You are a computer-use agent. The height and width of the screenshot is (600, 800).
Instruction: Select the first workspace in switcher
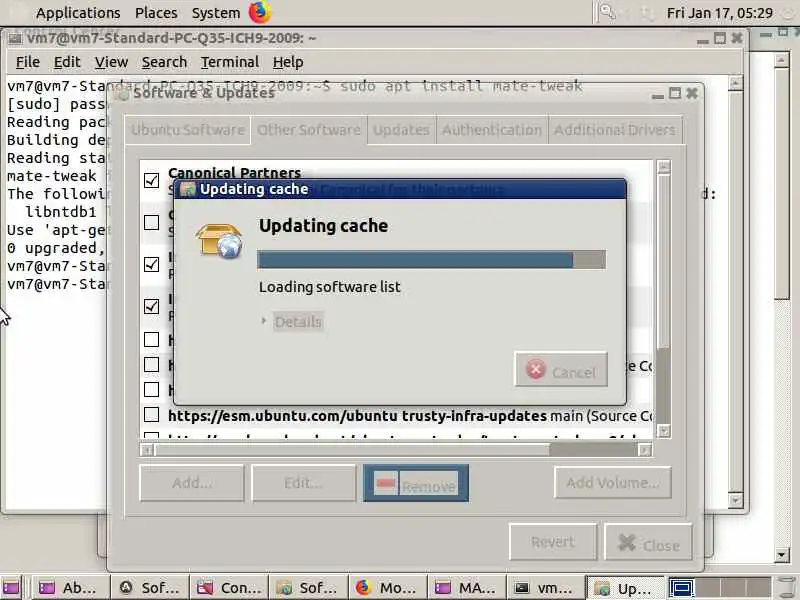click(681, 588)
